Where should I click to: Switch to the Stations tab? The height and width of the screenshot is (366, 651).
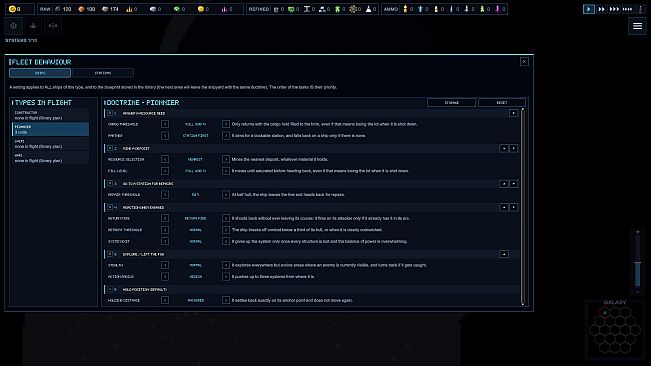(103, 73)
